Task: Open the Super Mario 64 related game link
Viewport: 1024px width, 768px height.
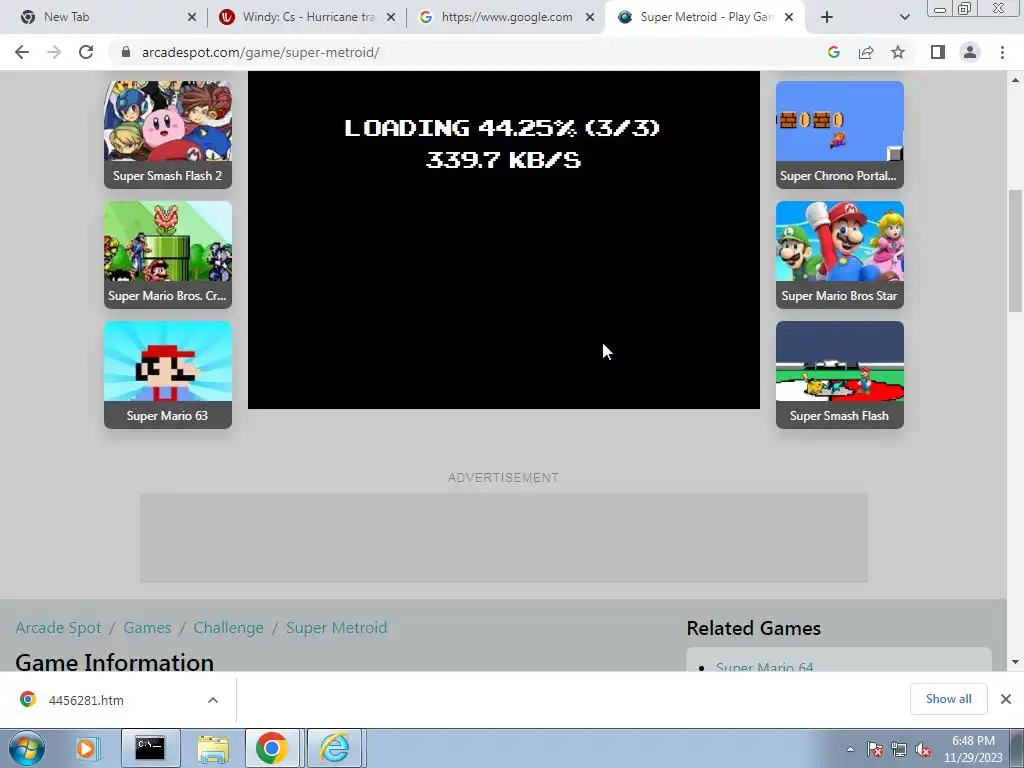Action: pyautogui.click(x=765, y=667)
